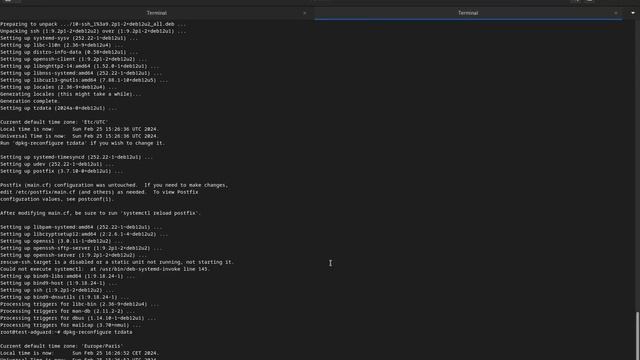Click 'Processing triggers for mailcap' line
This screenshot has height=360, width=640.
pyautogui.click(x=71, y=325)
